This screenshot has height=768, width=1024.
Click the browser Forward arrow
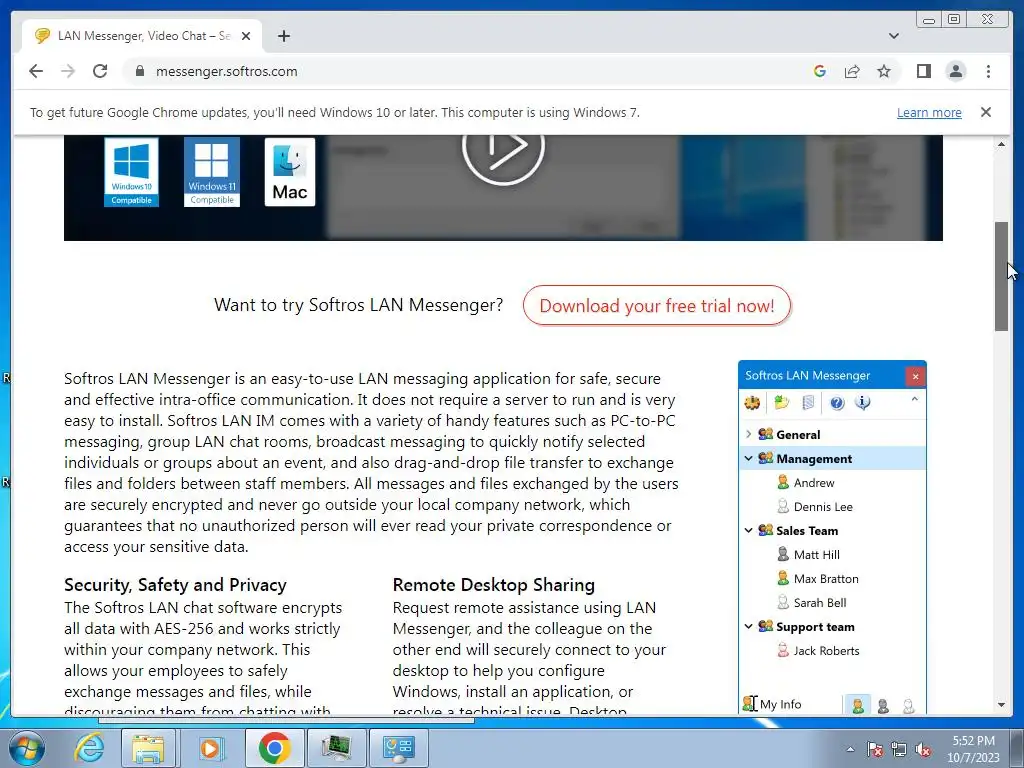click(x=68, y=71)
